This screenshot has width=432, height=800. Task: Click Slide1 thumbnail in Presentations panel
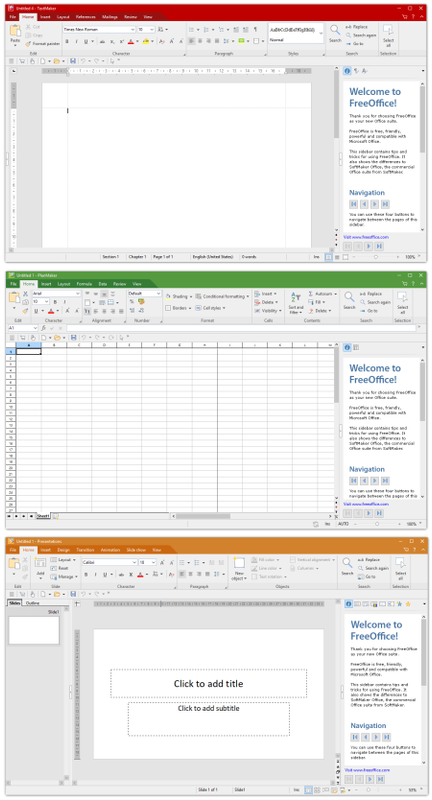(x=34, y=630)
